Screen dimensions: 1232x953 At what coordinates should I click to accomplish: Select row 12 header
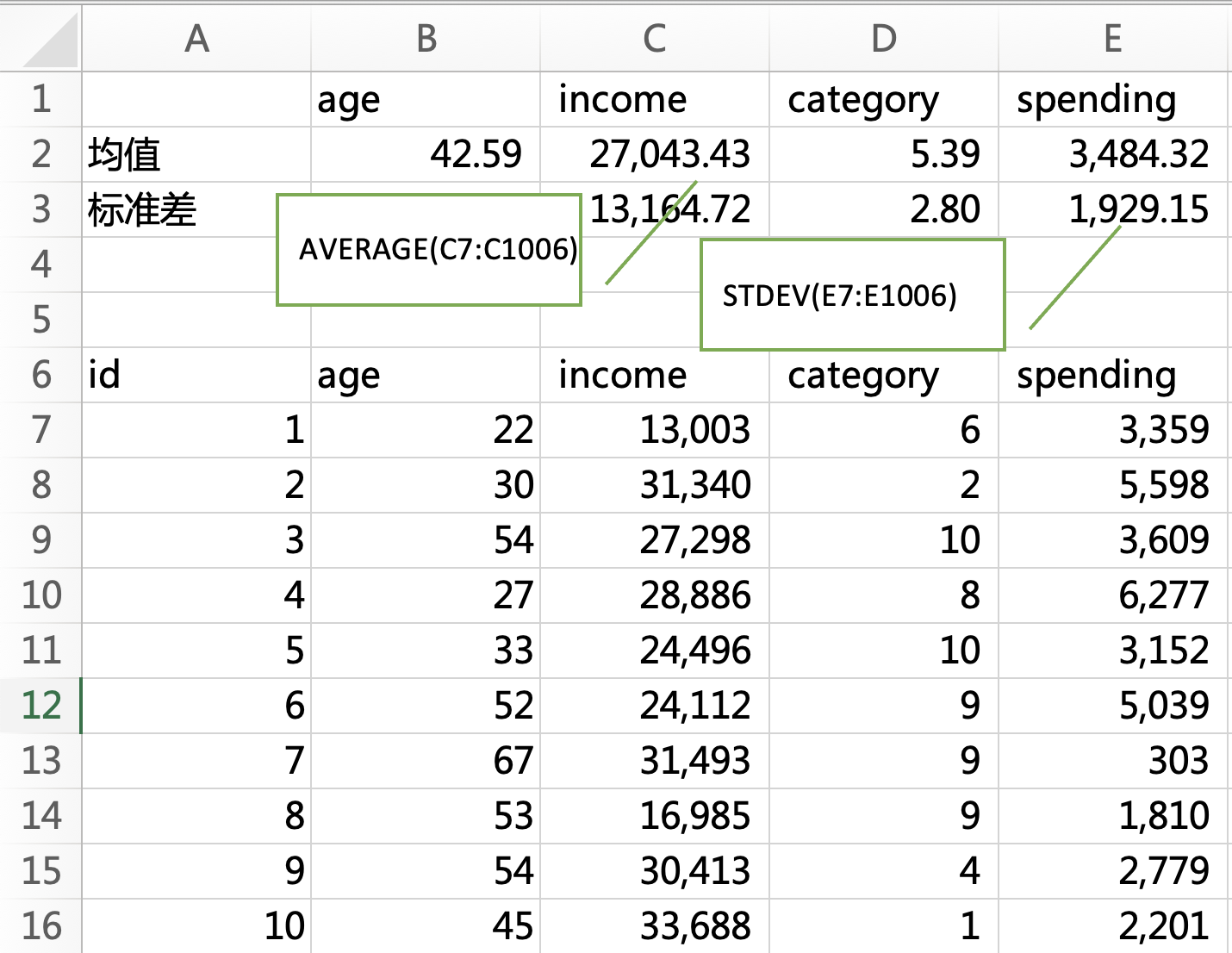click(40, 706)
